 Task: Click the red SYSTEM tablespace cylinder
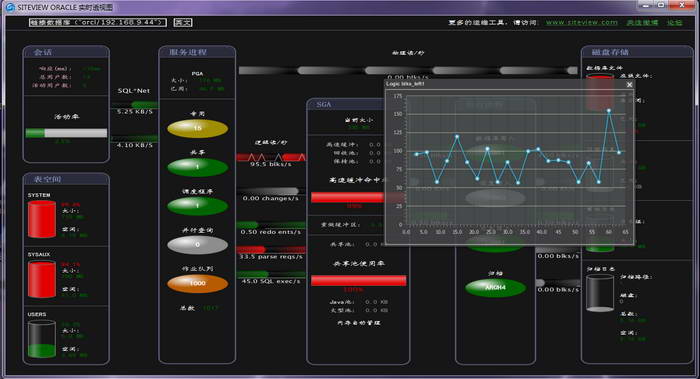pos(42,219)
